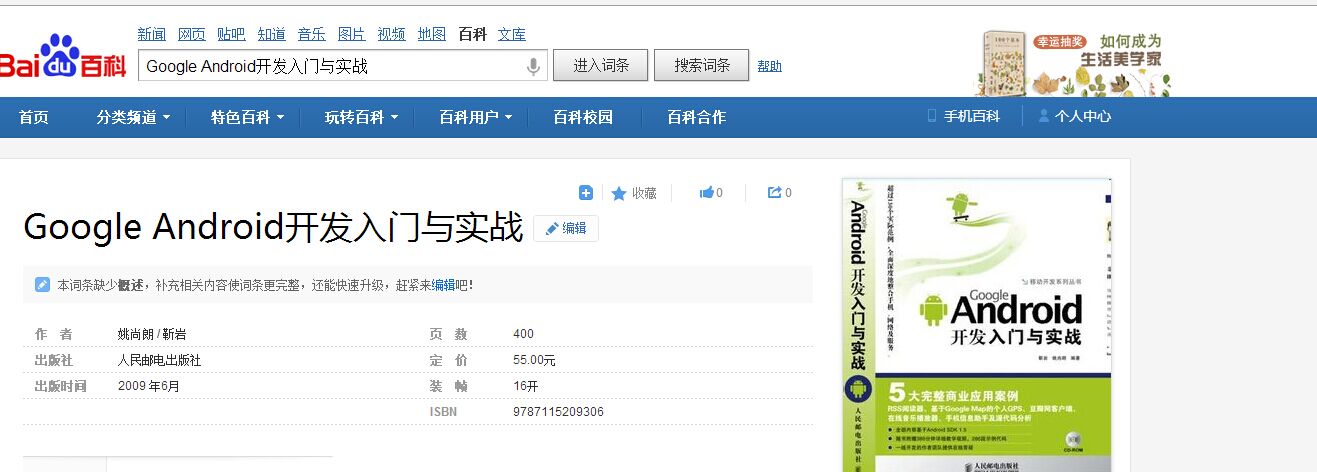Click the 进入词条 button
The height and width of the screenshot is (472, 1317).
click(x=600, y=66)
